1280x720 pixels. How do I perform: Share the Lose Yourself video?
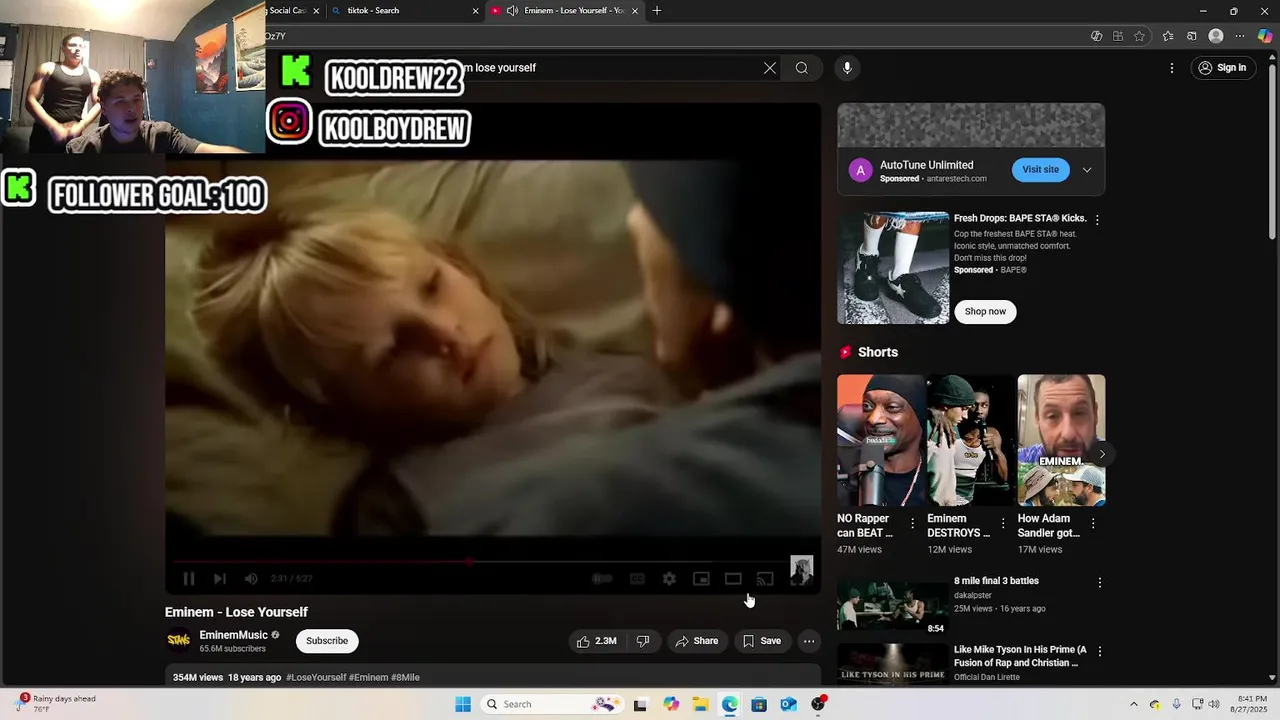(x=697, y=641)
